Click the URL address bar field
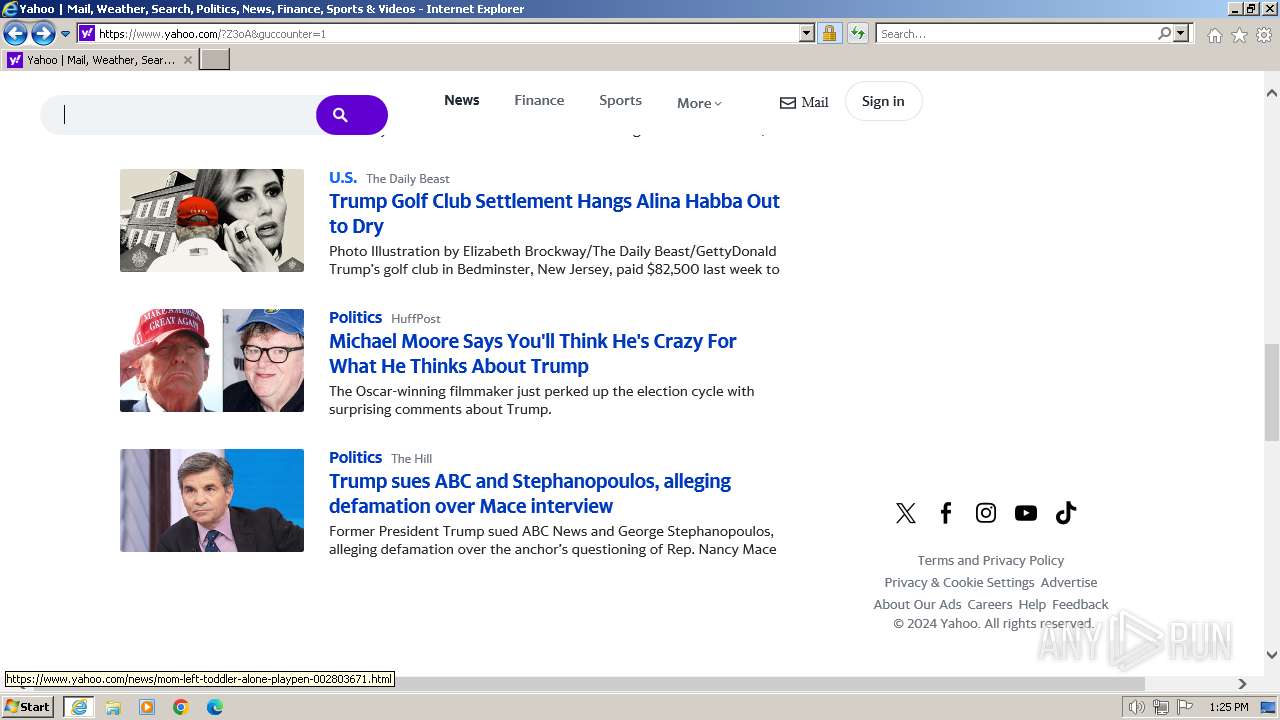The width and height of the screenshot is (1280, 720). (447, 33)
